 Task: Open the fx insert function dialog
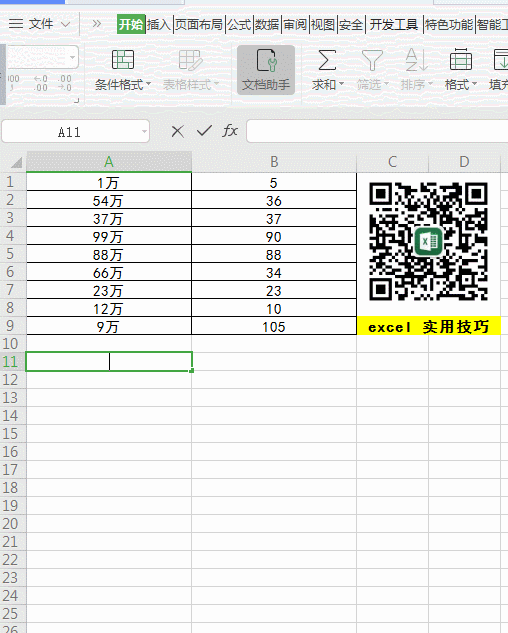(230, 130)
